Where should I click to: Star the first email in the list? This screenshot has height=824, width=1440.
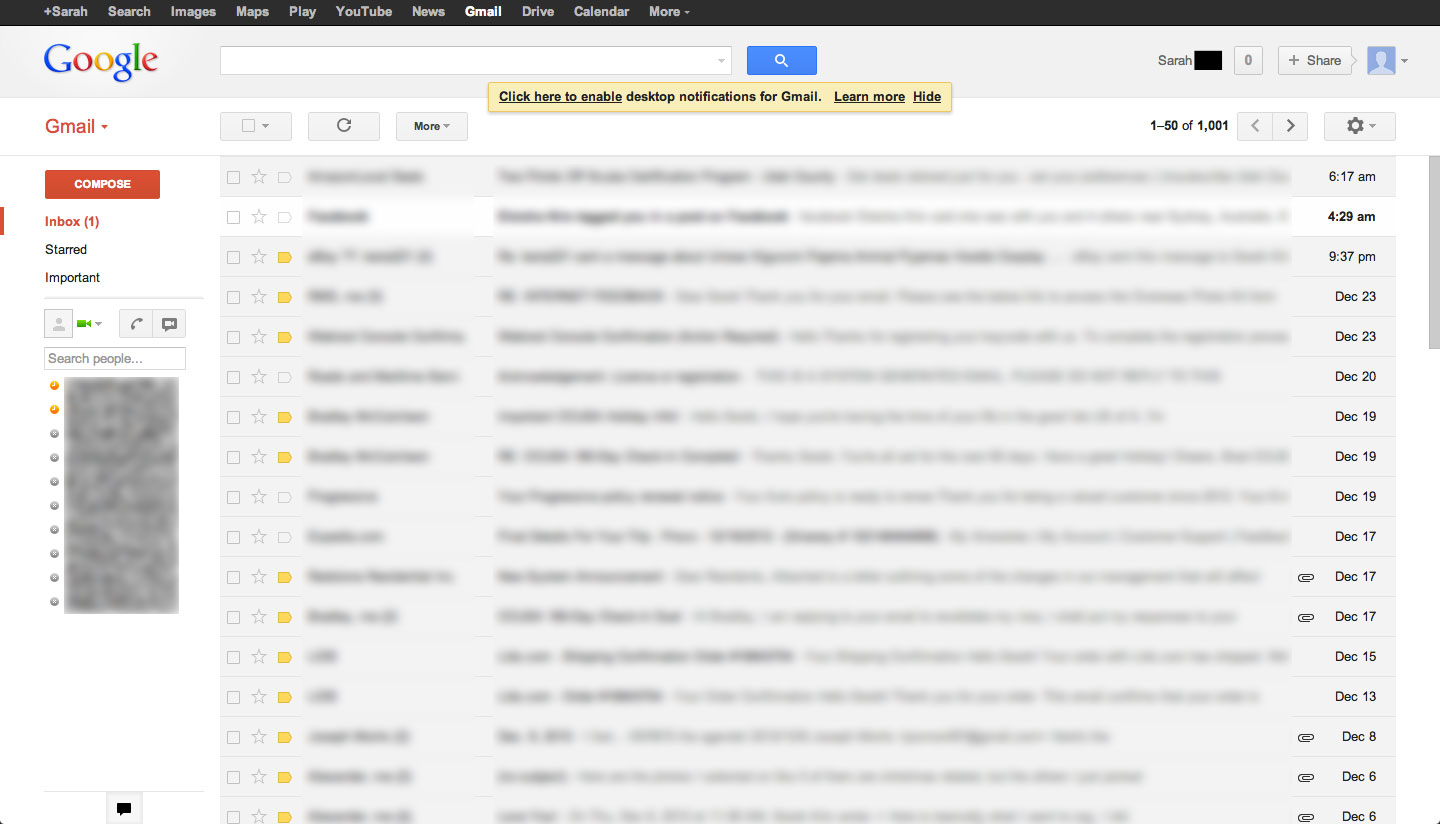[258, 176]
